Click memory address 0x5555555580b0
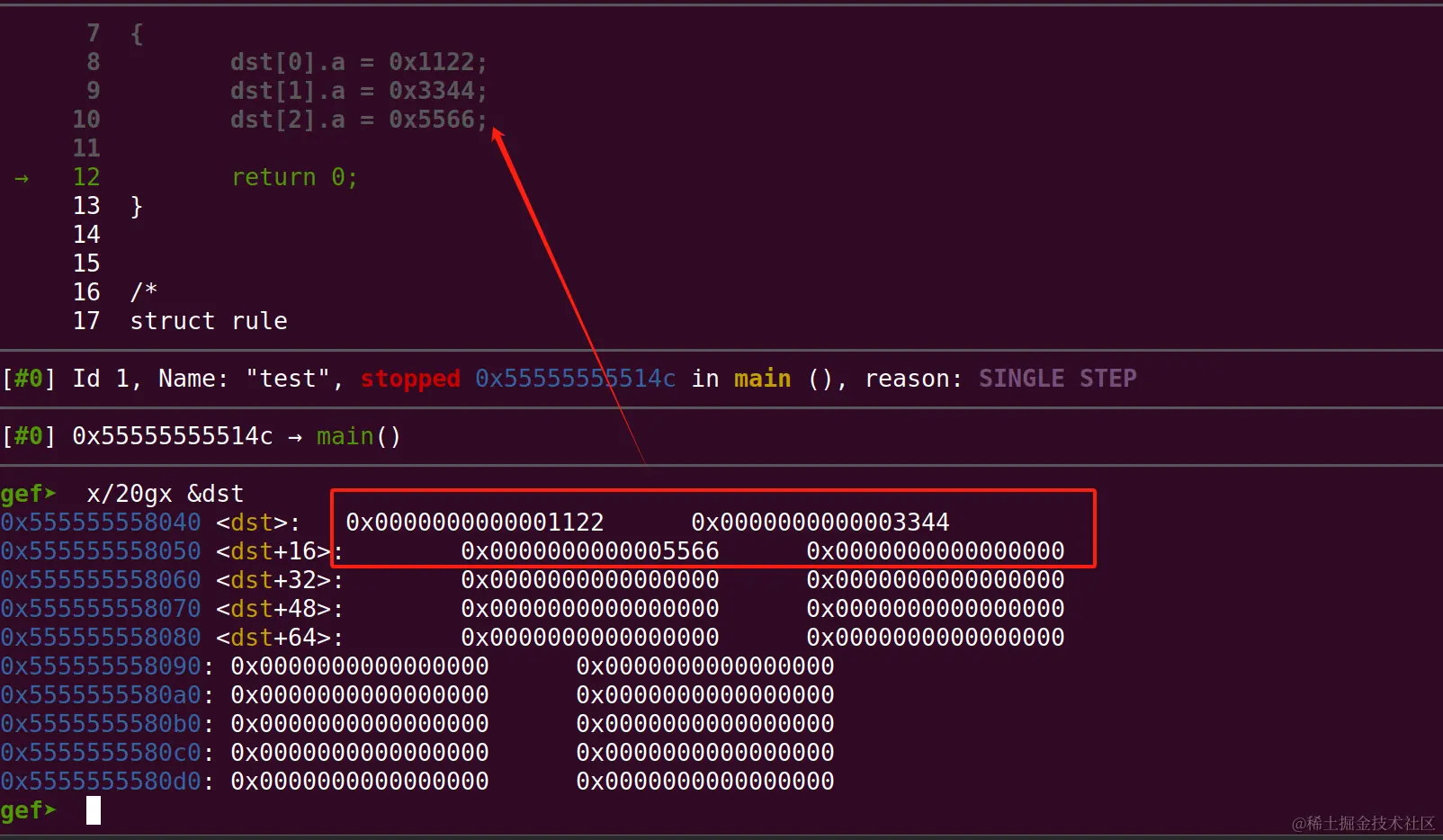1443x840 pixels. 101,724
